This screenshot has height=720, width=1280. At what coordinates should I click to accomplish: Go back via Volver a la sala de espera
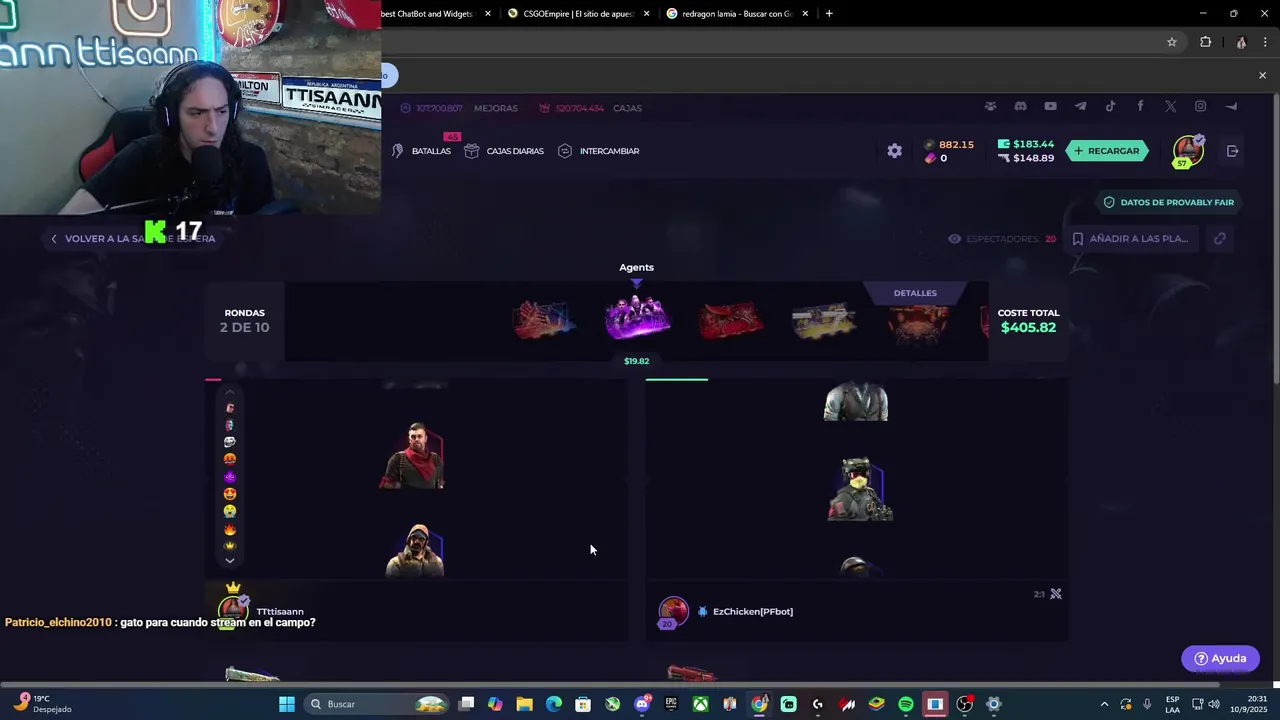[x=133, y=239]
